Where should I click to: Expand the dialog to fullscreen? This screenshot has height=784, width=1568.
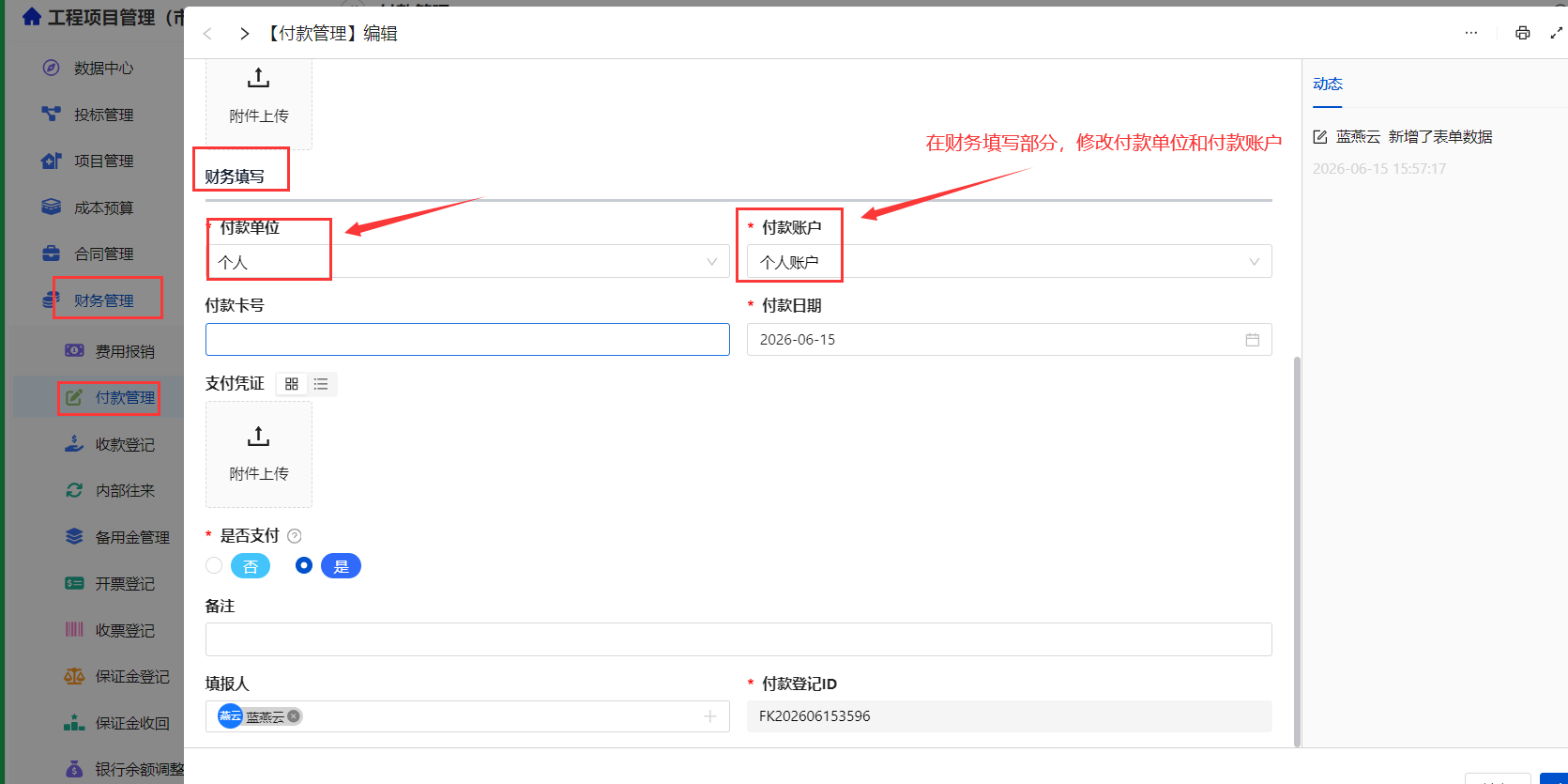1556,33
